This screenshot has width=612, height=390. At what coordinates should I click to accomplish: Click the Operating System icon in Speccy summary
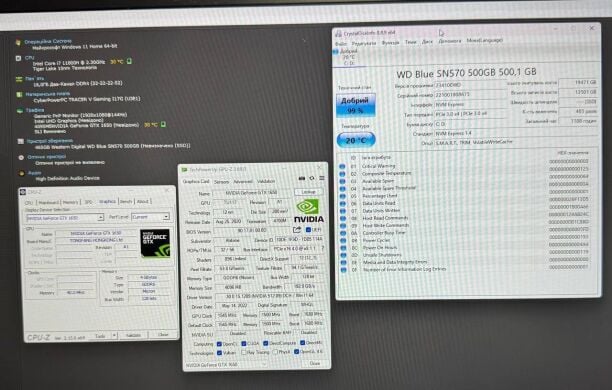(x=18, y=43)
